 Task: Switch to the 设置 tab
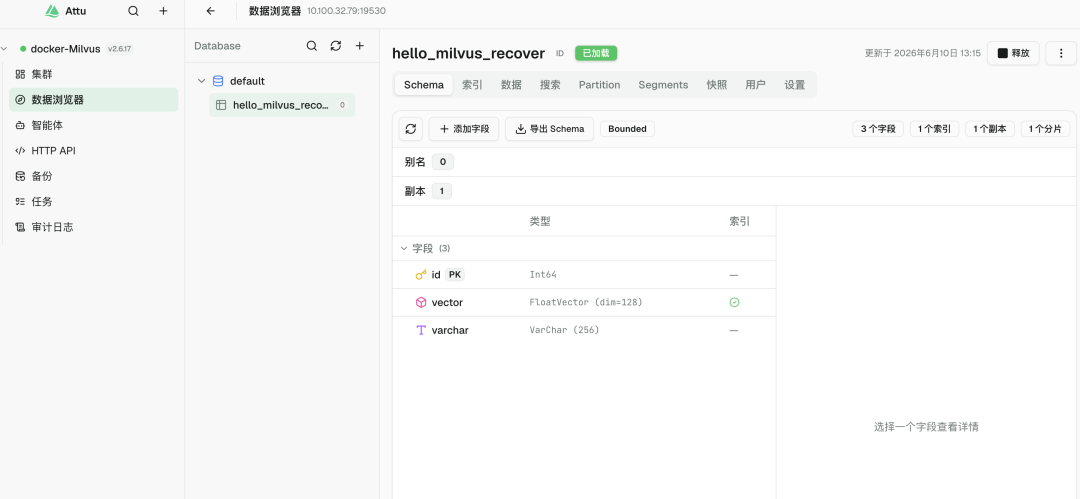[795, 85]
